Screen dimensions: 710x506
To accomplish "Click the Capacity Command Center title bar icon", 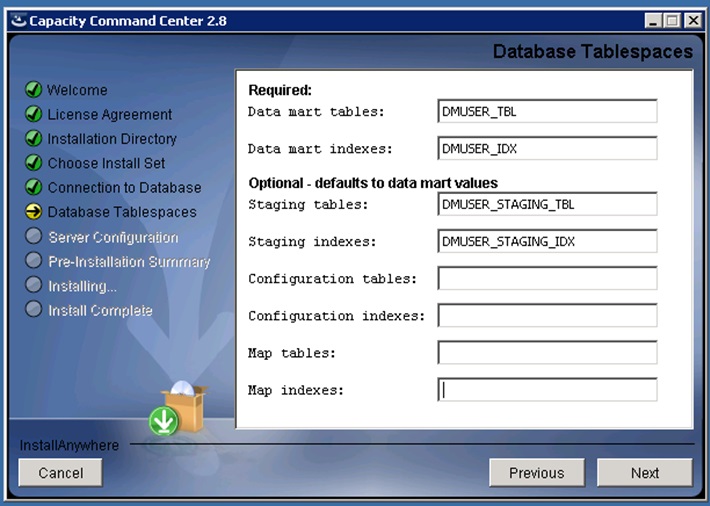I will 18,21.
